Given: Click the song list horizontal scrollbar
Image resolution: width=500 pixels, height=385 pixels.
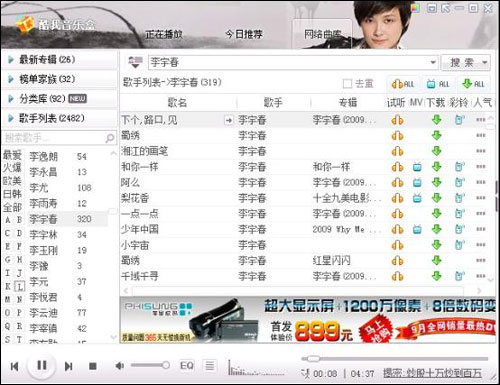Looking at the screenshot, I should [x=297, y=291].
